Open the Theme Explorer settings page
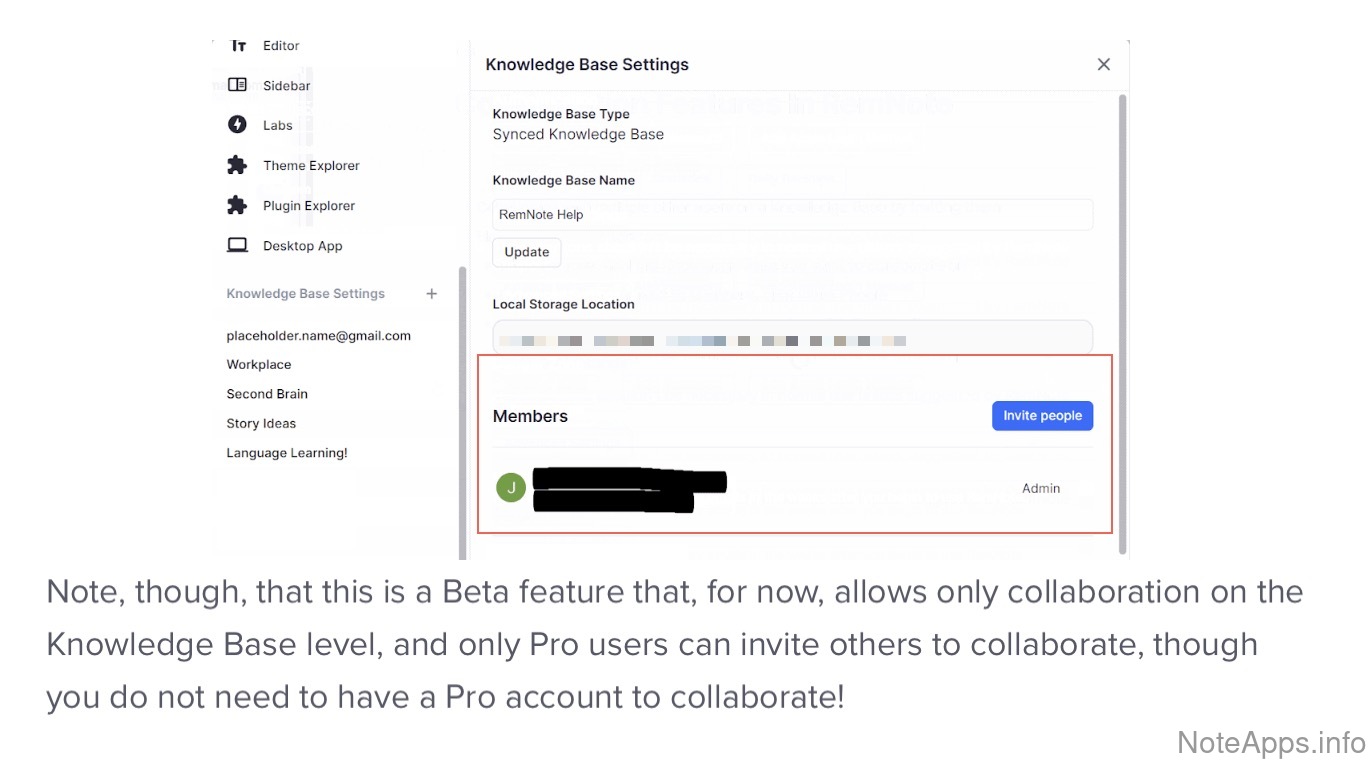 coord(311,166)
